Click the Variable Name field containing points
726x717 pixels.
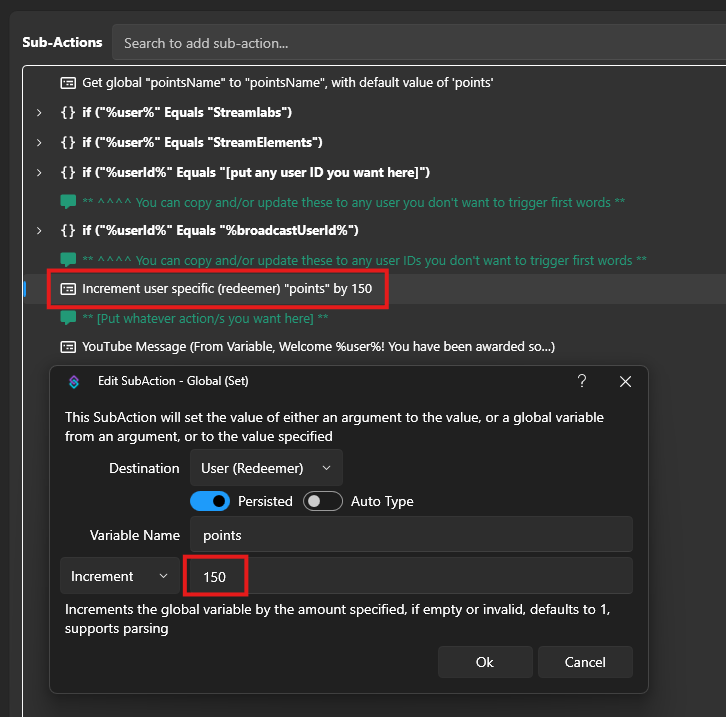click(x=410, y=535)
